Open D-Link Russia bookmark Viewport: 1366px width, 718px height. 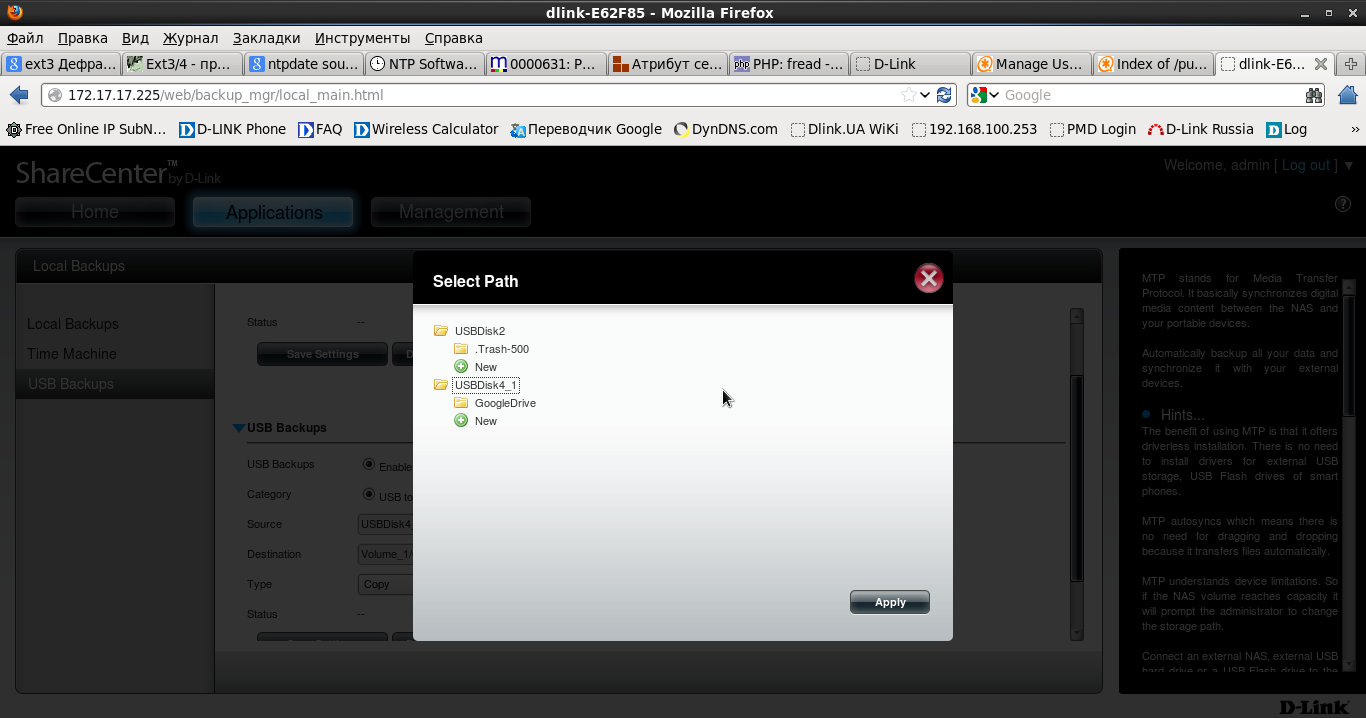pos(1200,129)
